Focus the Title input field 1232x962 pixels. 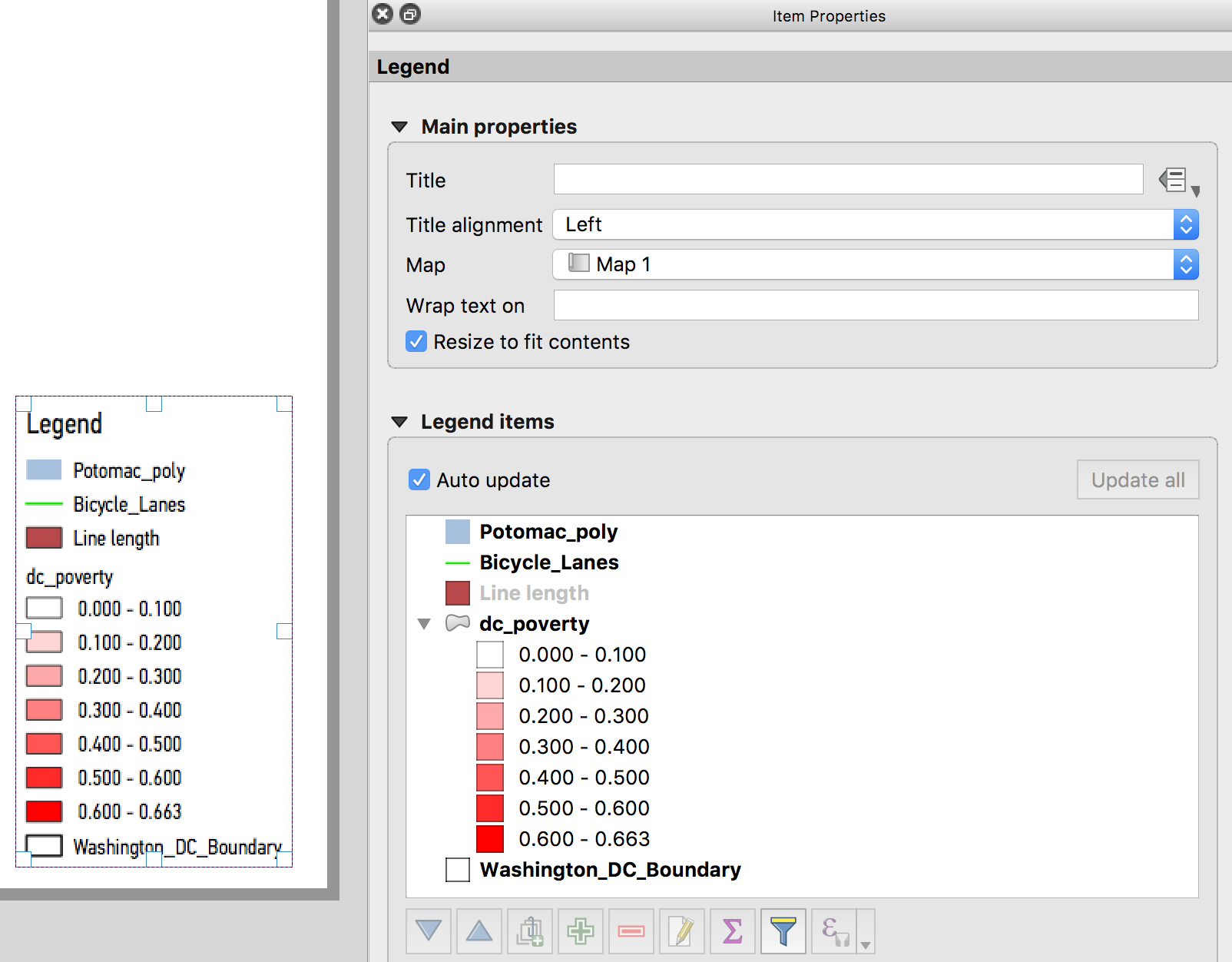[x=848, y=179]
